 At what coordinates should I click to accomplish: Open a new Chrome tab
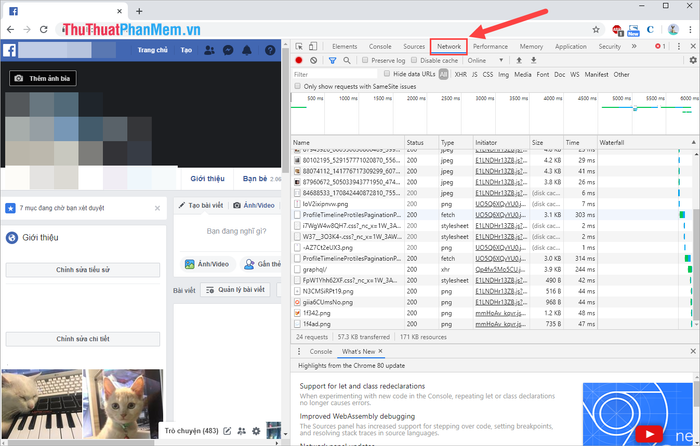pos(139,11)
